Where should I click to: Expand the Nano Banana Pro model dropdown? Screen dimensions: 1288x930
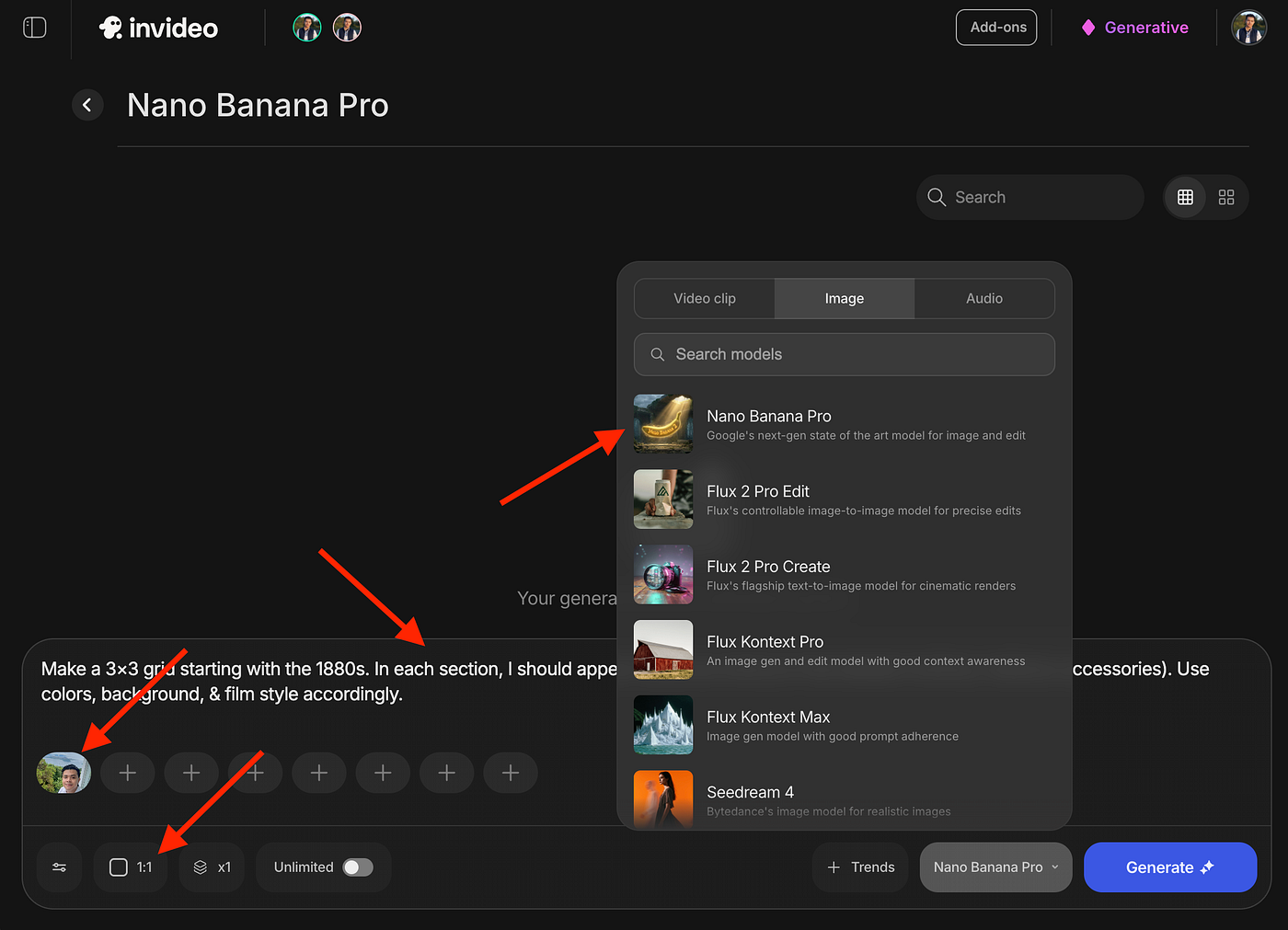[x=995, y=867]
